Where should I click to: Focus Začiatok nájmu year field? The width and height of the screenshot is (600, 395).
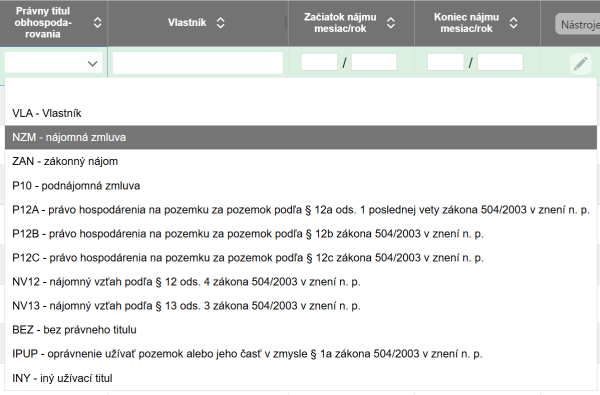click(x=374, y=62)
